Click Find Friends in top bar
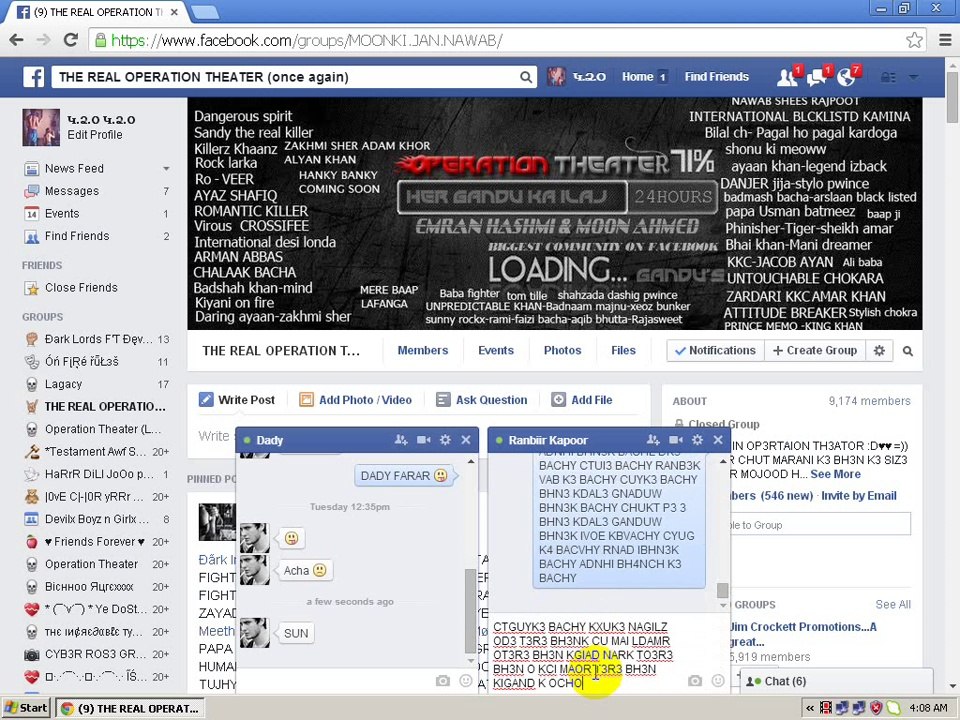Viewport: 960px width, 720px height. coord(716,77)
